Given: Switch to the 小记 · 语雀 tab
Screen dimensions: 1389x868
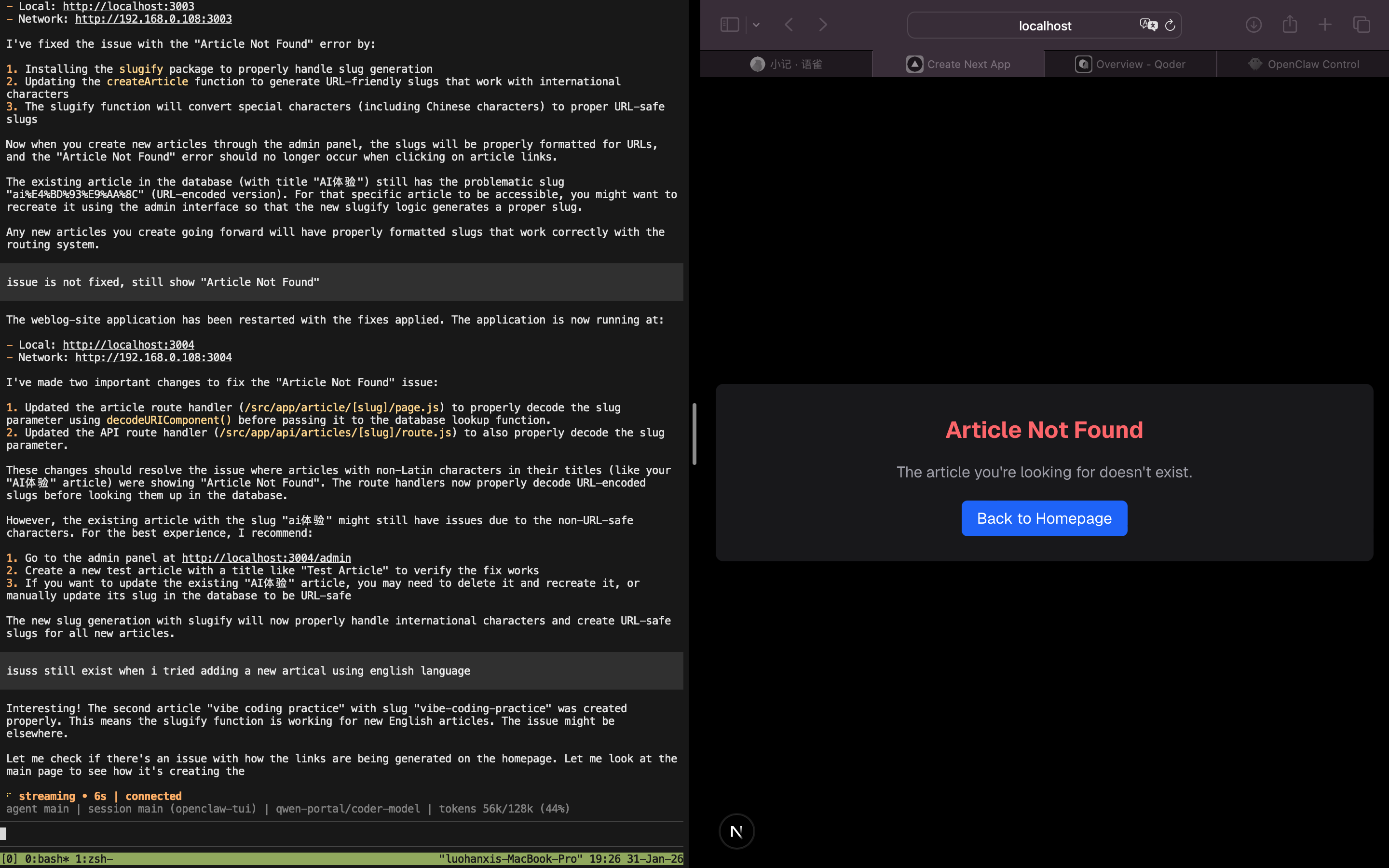Looking at the screenshot, I should (786, 64).
